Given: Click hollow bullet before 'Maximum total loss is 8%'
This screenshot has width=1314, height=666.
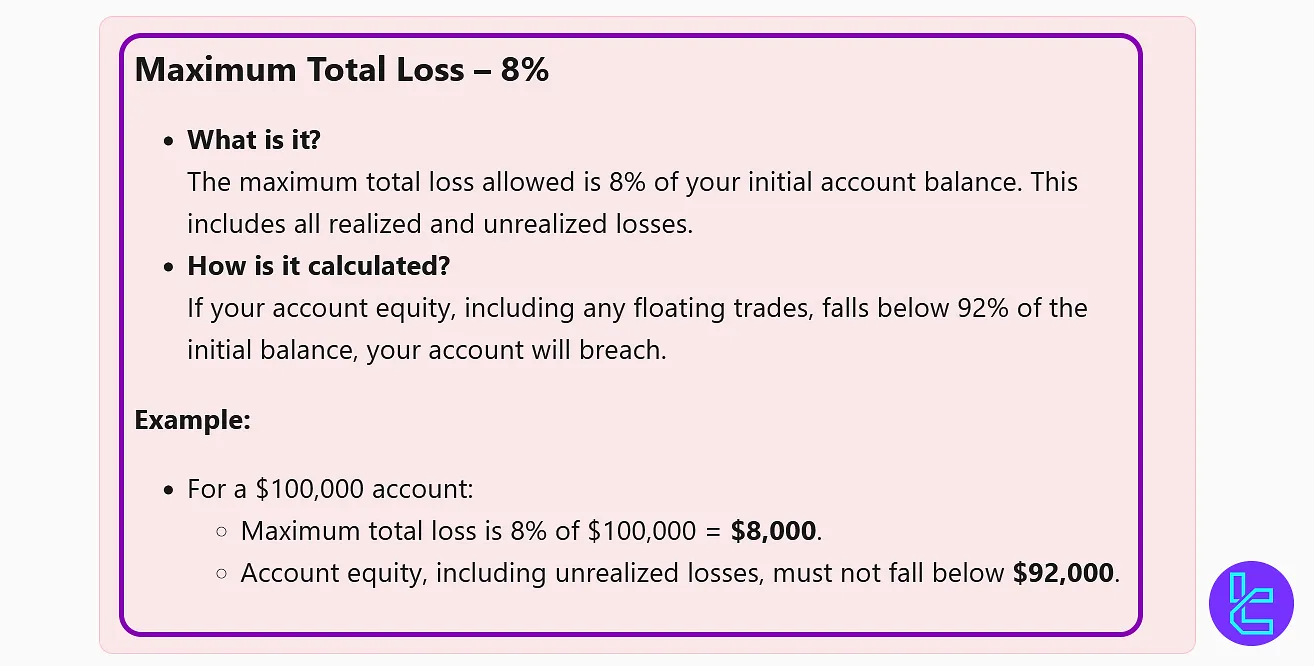Looking at the screenshot, I should (222, 532).
